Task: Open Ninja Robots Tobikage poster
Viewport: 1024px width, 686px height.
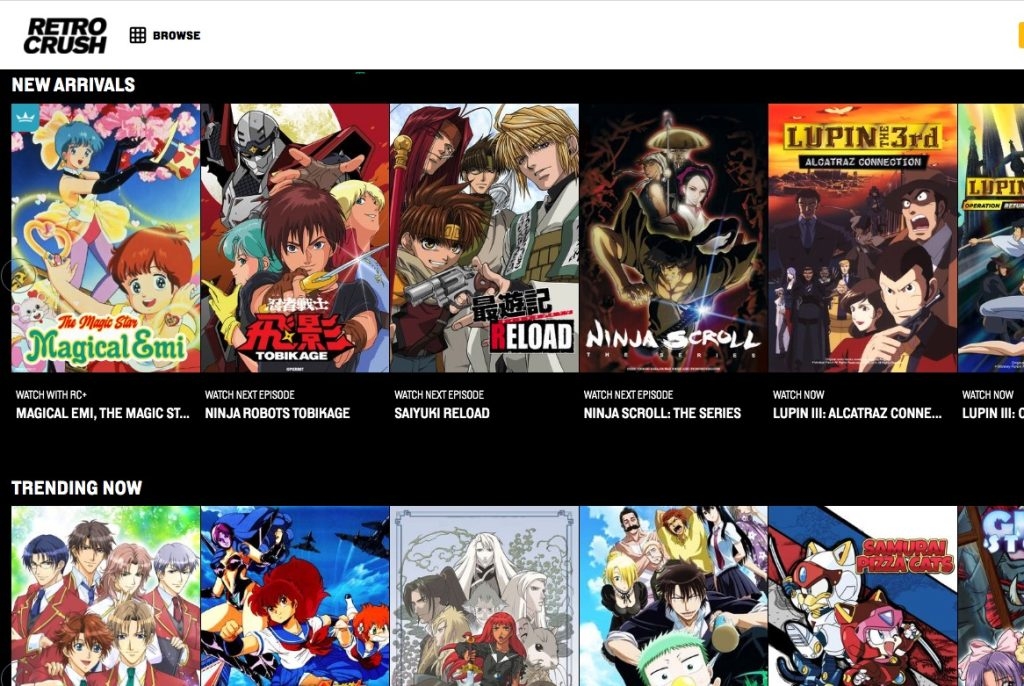Action: [295, 238]
